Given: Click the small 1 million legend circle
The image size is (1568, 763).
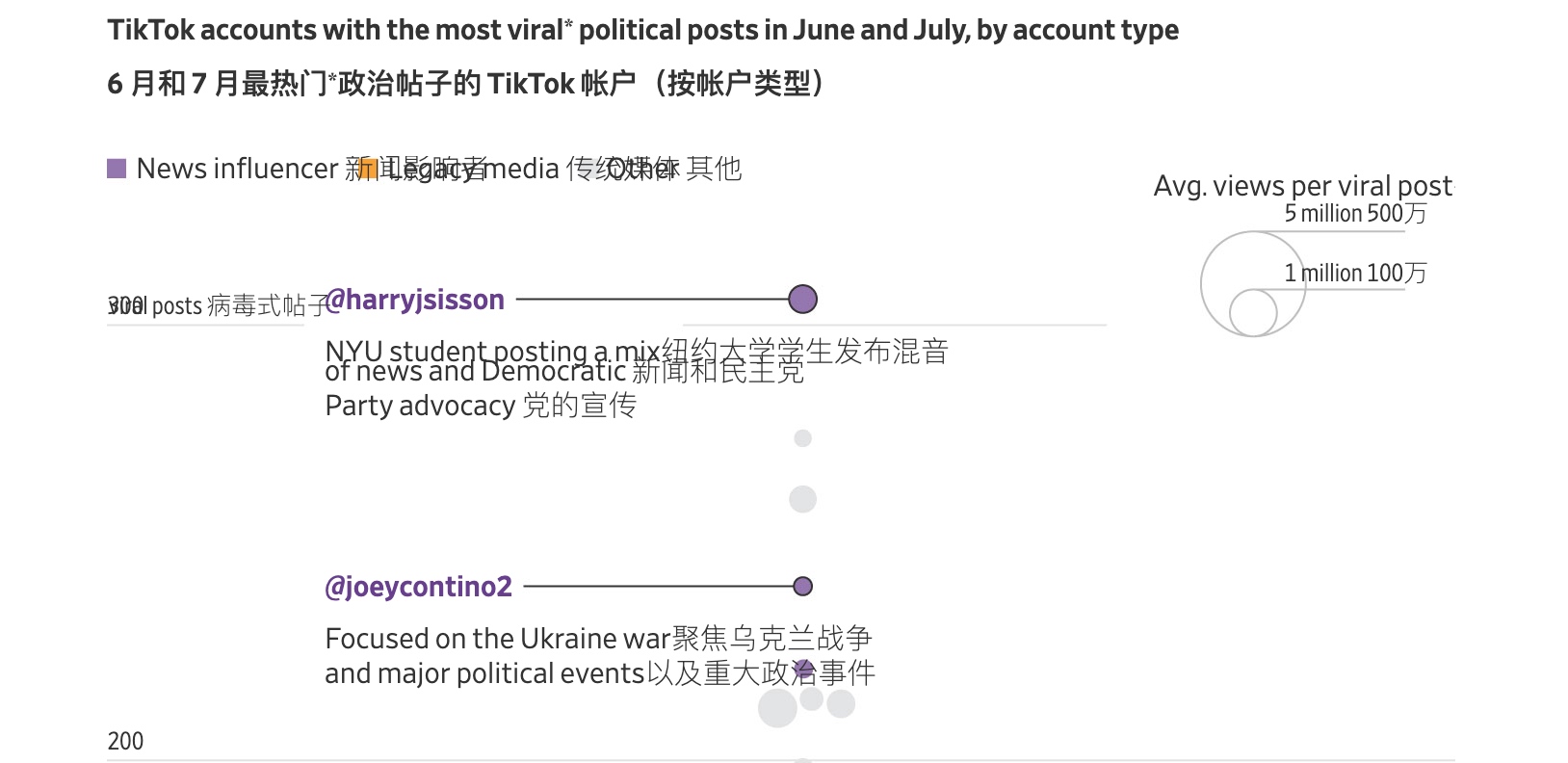Looking at the screenshot, I should click(x=1253, y=313).
